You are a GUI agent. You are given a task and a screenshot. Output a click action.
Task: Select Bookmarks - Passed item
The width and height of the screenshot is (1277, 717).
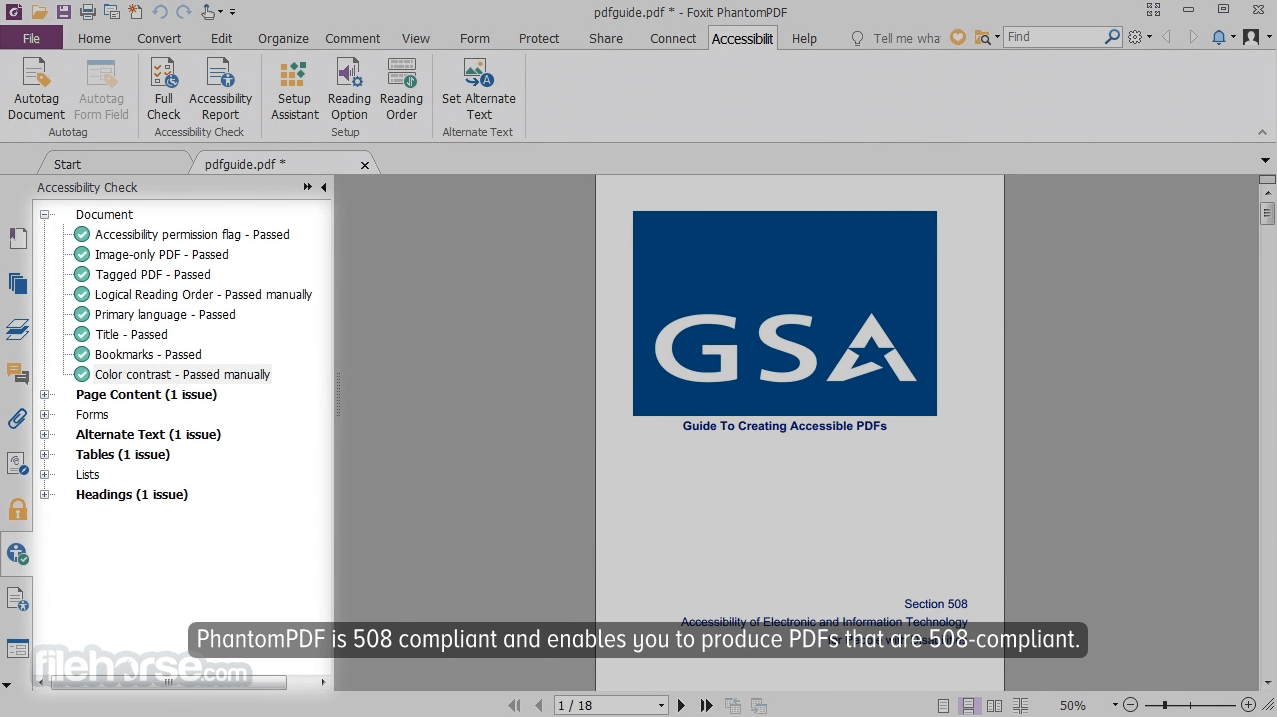coord(148,355)
